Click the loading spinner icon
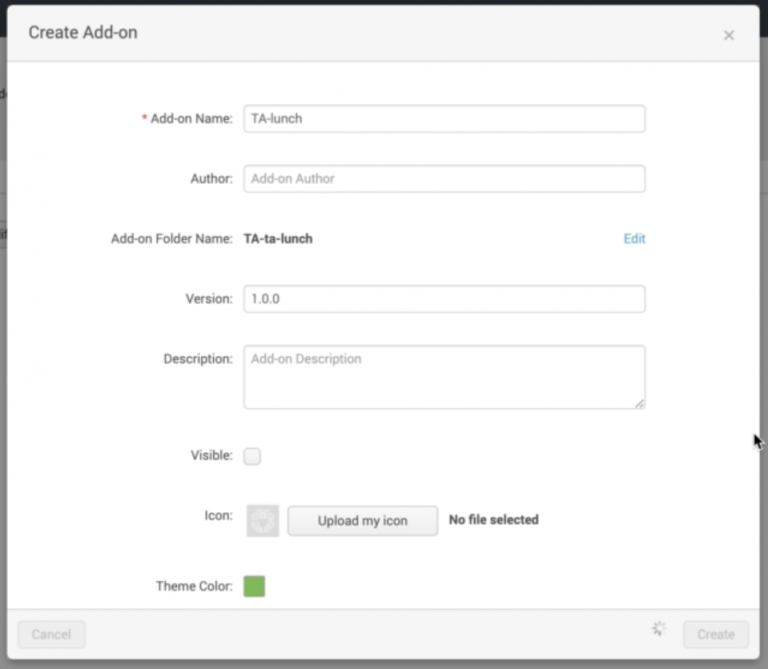 point(659,628)
